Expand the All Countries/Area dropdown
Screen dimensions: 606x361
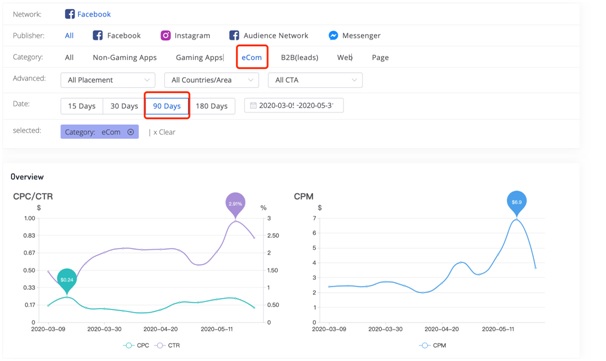(x=212, y=80)
